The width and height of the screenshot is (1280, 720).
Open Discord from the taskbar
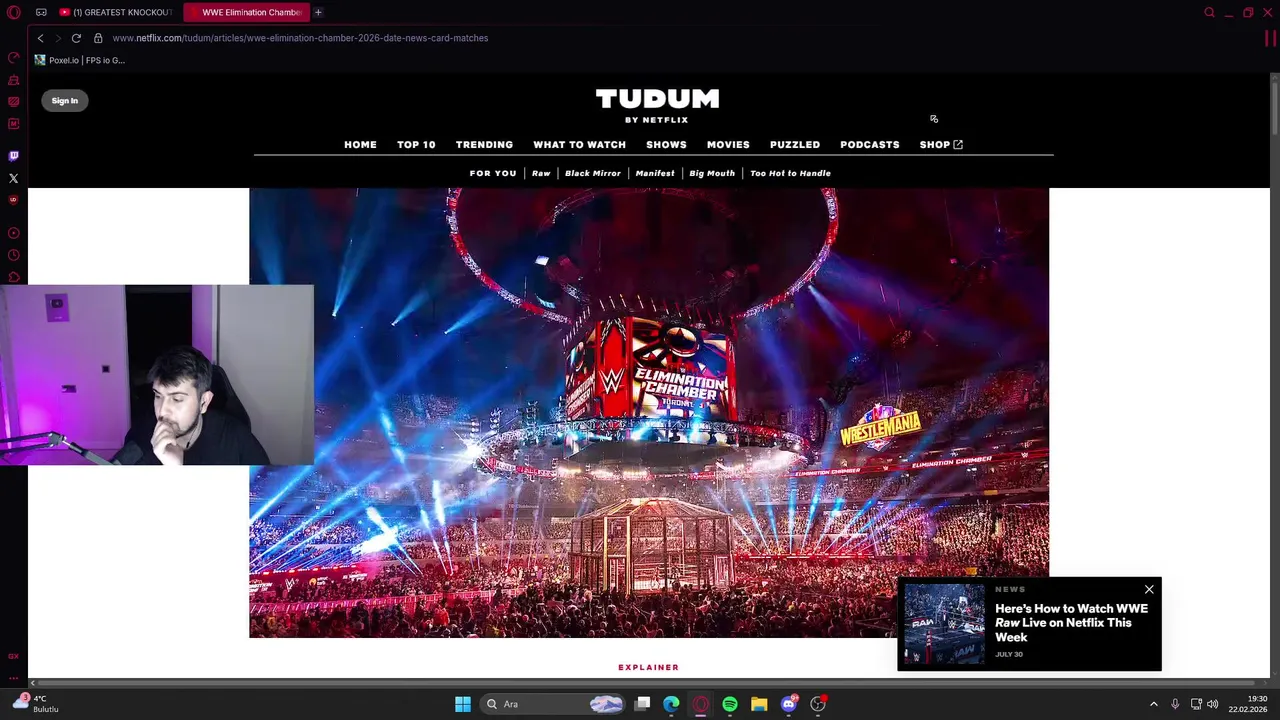click(x=789, y=704)
